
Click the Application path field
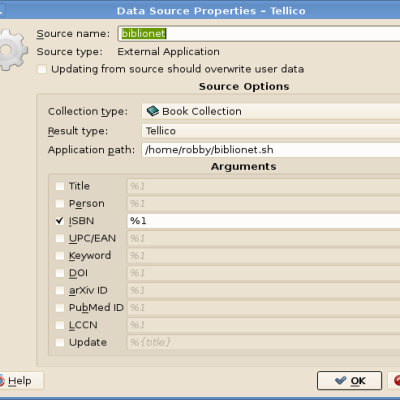pyautogui.click(x=271, y=150)
